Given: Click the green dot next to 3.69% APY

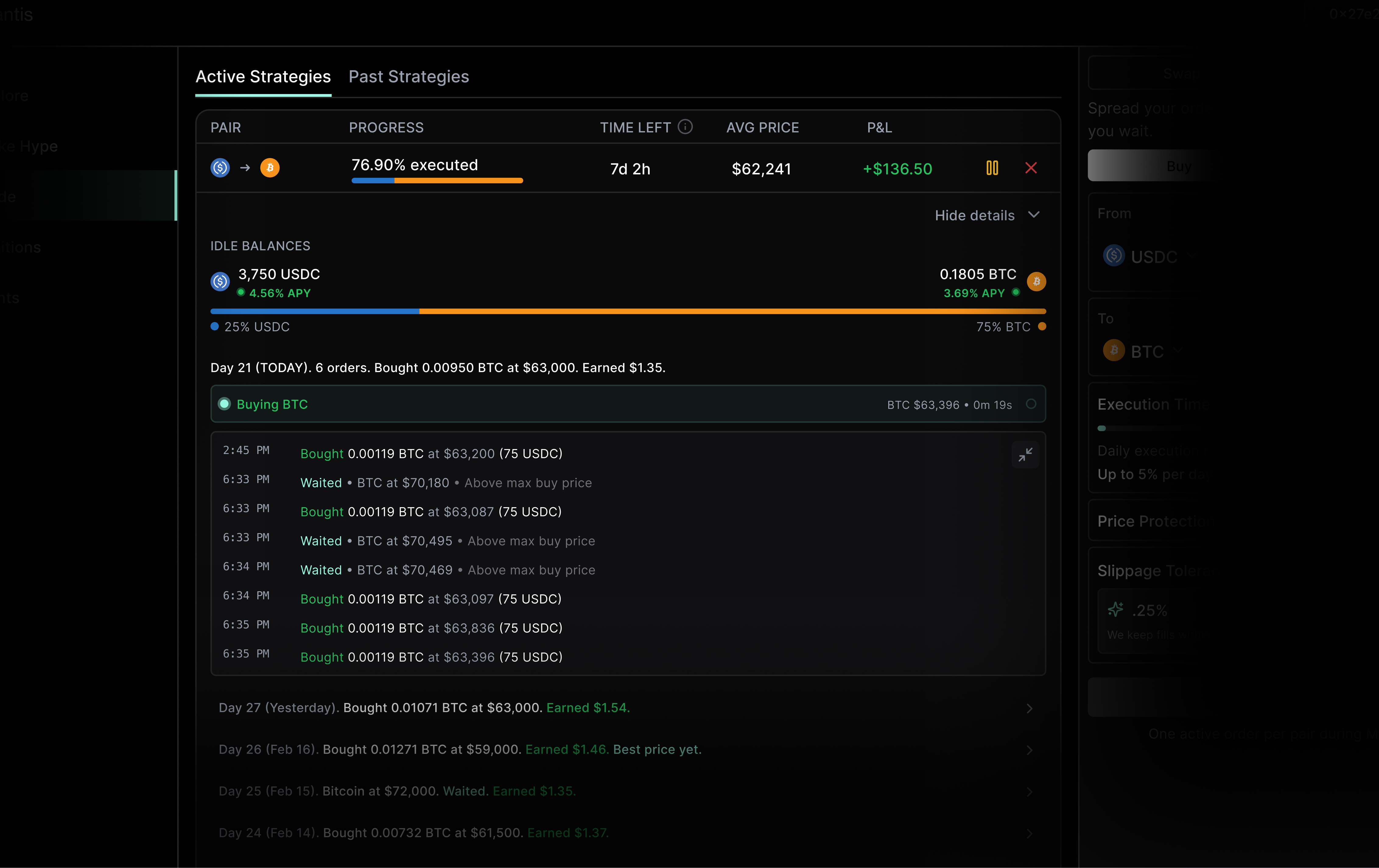Looking at the screenshot, I should [1015, 292].
